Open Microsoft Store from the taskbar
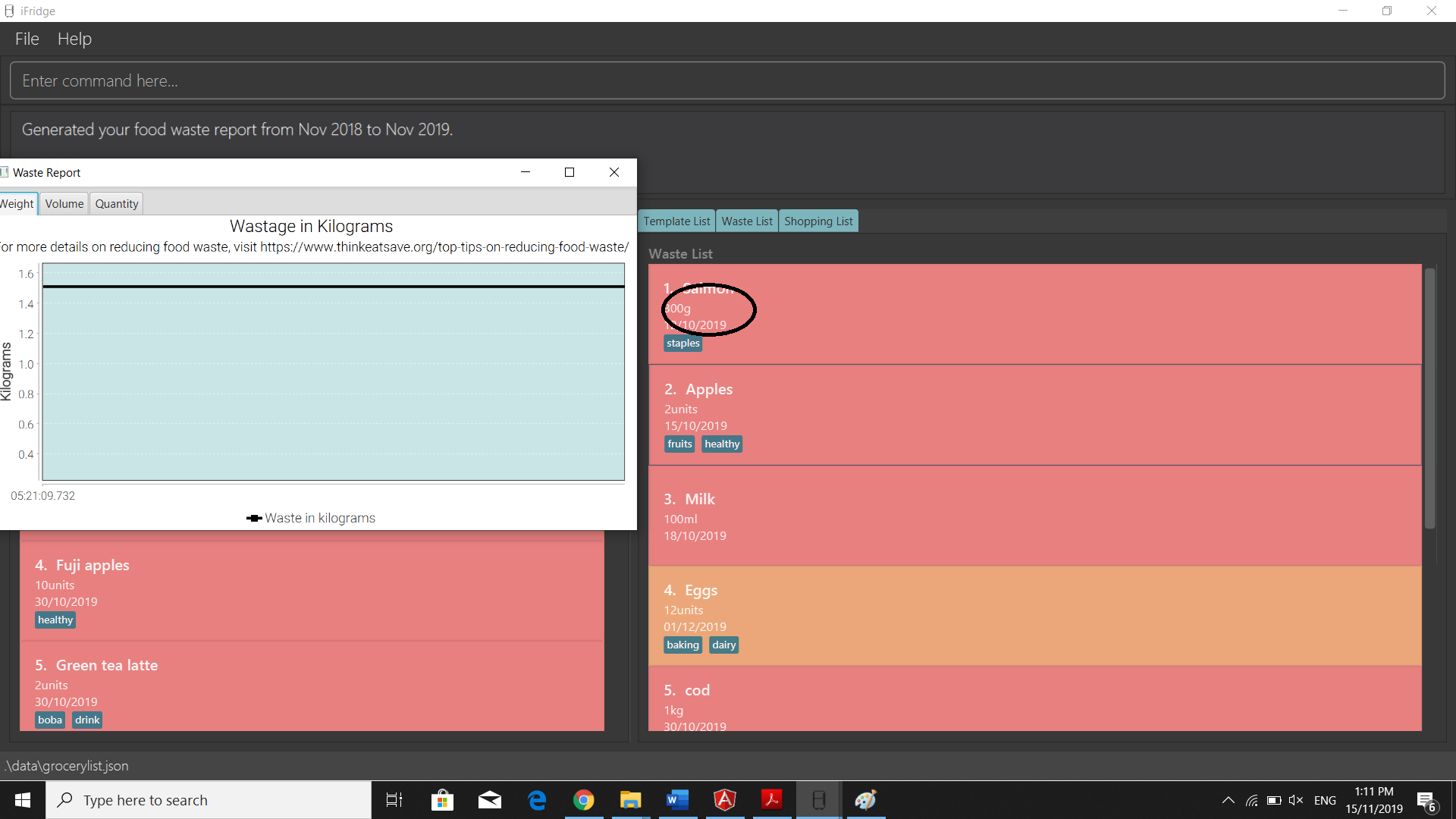The image size is (1456, 819). (x=442, y=800)
